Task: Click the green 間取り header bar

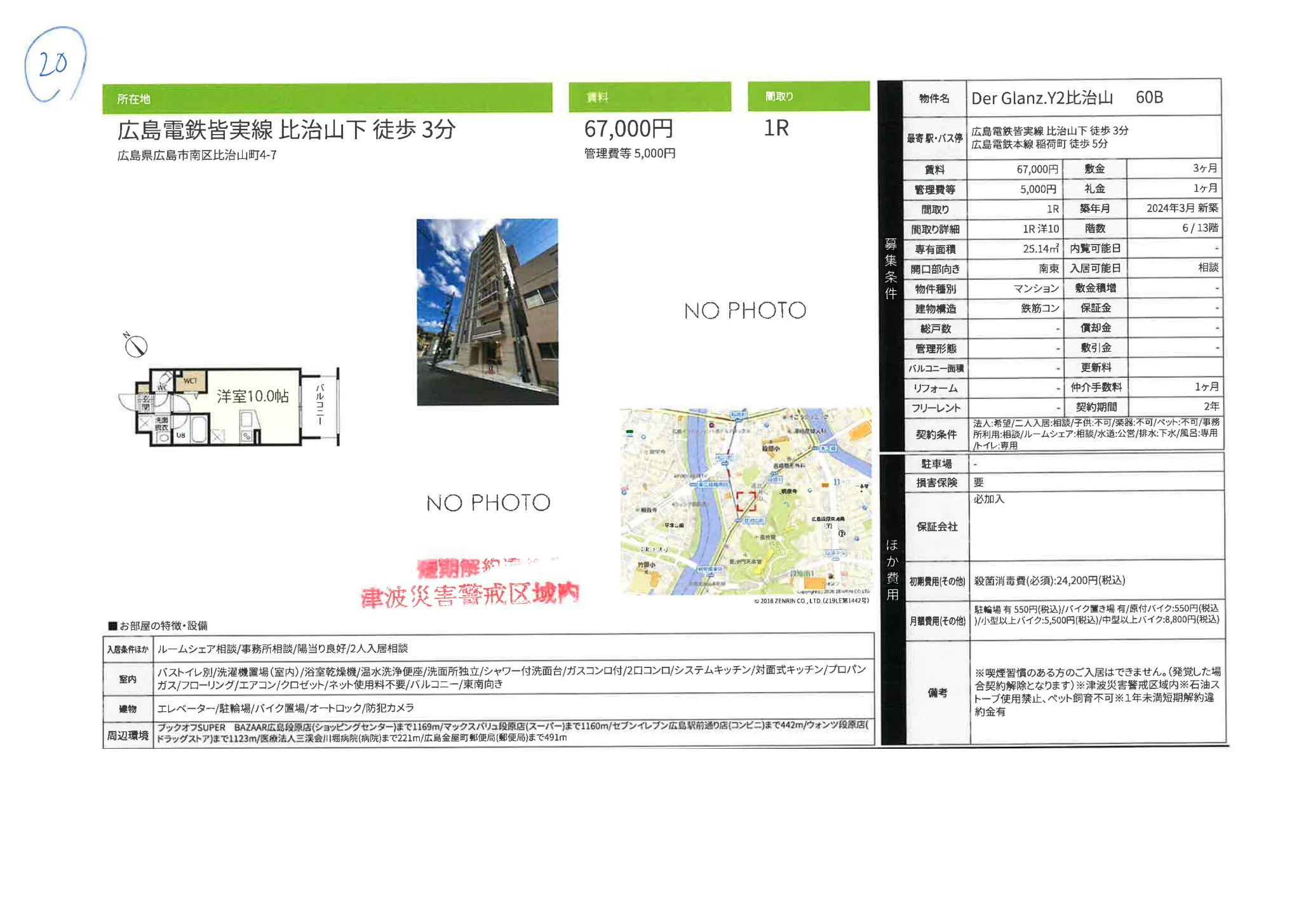Action: (808, 96)
